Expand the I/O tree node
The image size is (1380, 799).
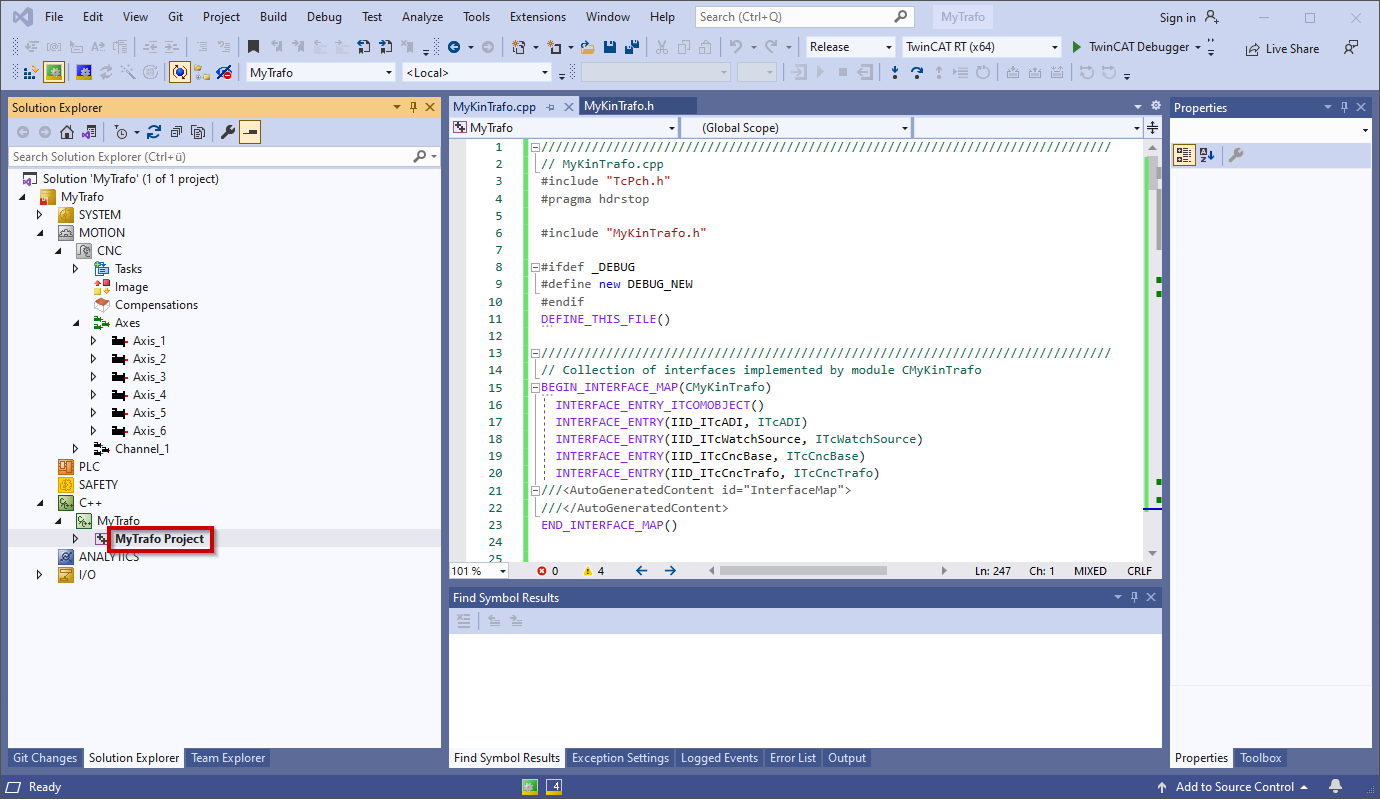pos(40,575)
